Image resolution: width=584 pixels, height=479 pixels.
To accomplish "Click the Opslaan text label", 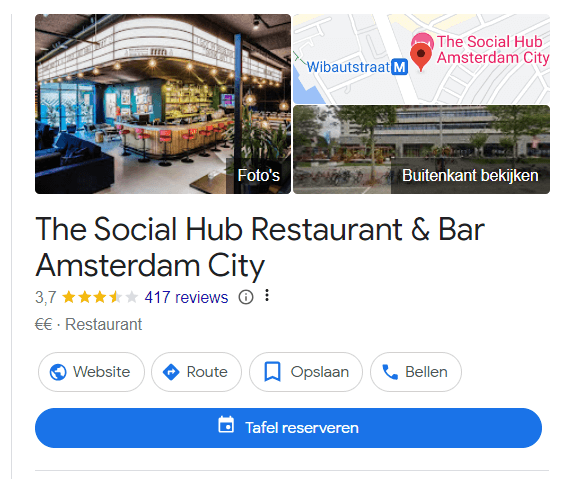I will click(320, 372).
